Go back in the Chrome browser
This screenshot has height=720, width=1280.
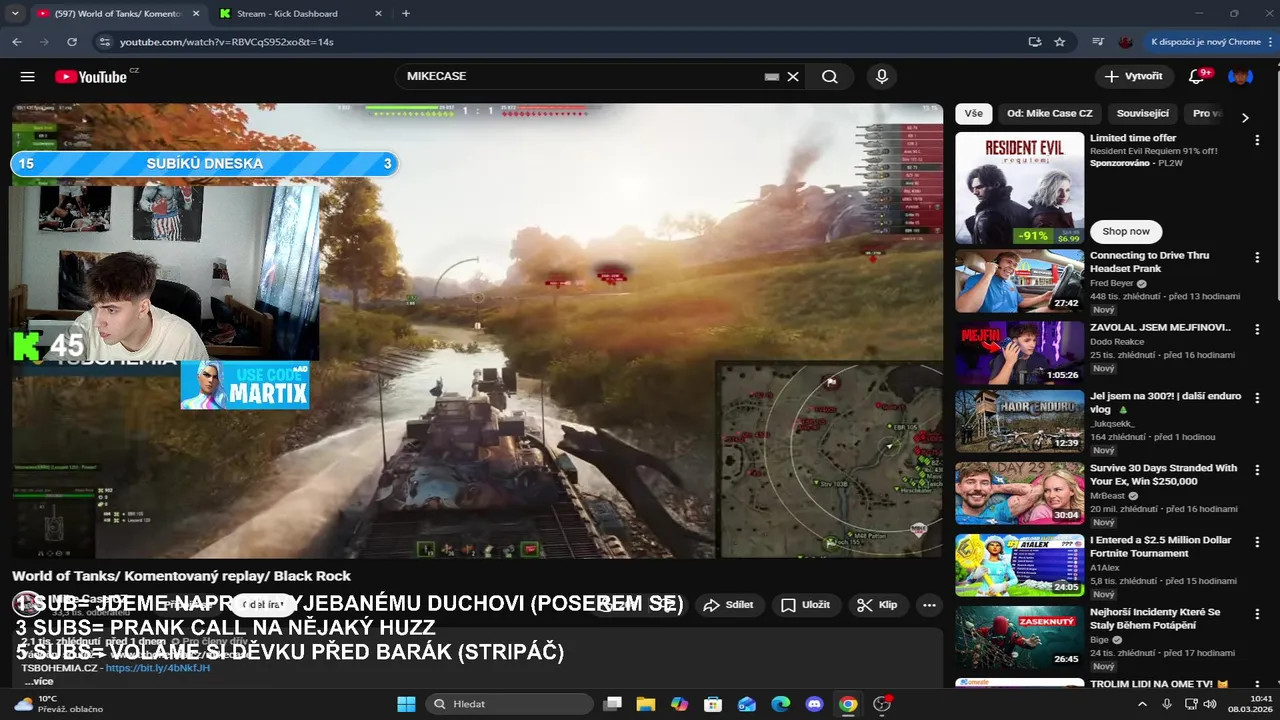(17, 42)
